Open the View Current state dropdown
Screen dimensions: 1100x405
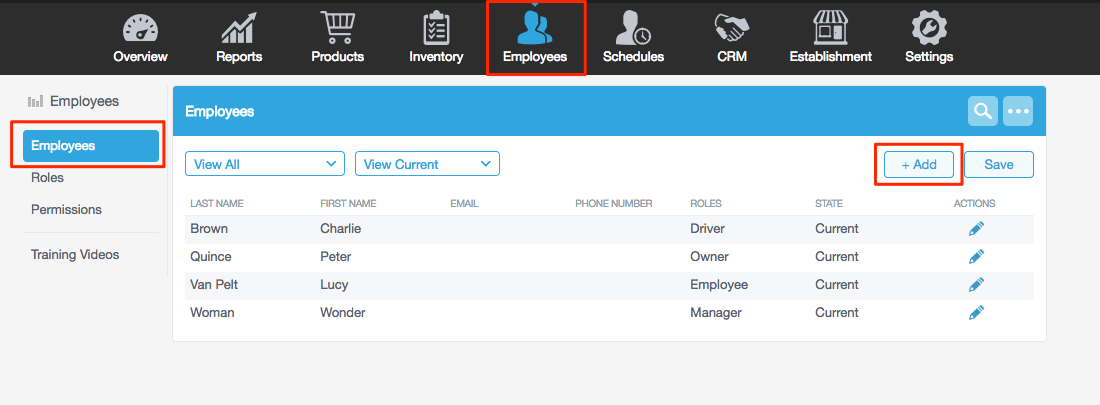pyautogui.click(x=427, y=164)
